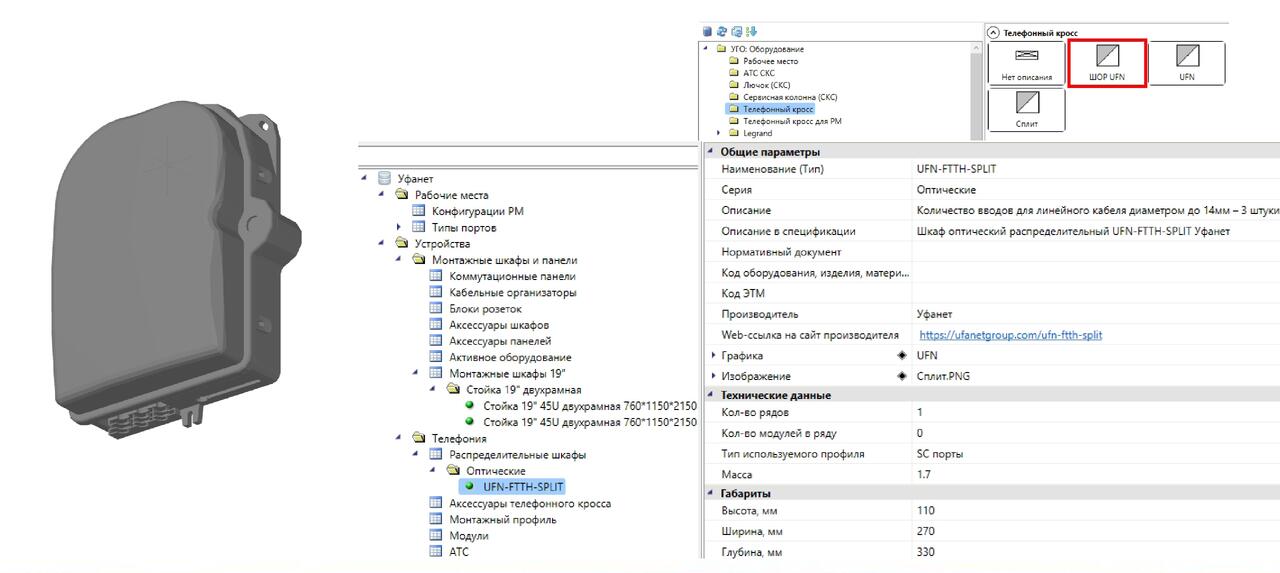Expand the Legrand folder arrow

(720, 133)
